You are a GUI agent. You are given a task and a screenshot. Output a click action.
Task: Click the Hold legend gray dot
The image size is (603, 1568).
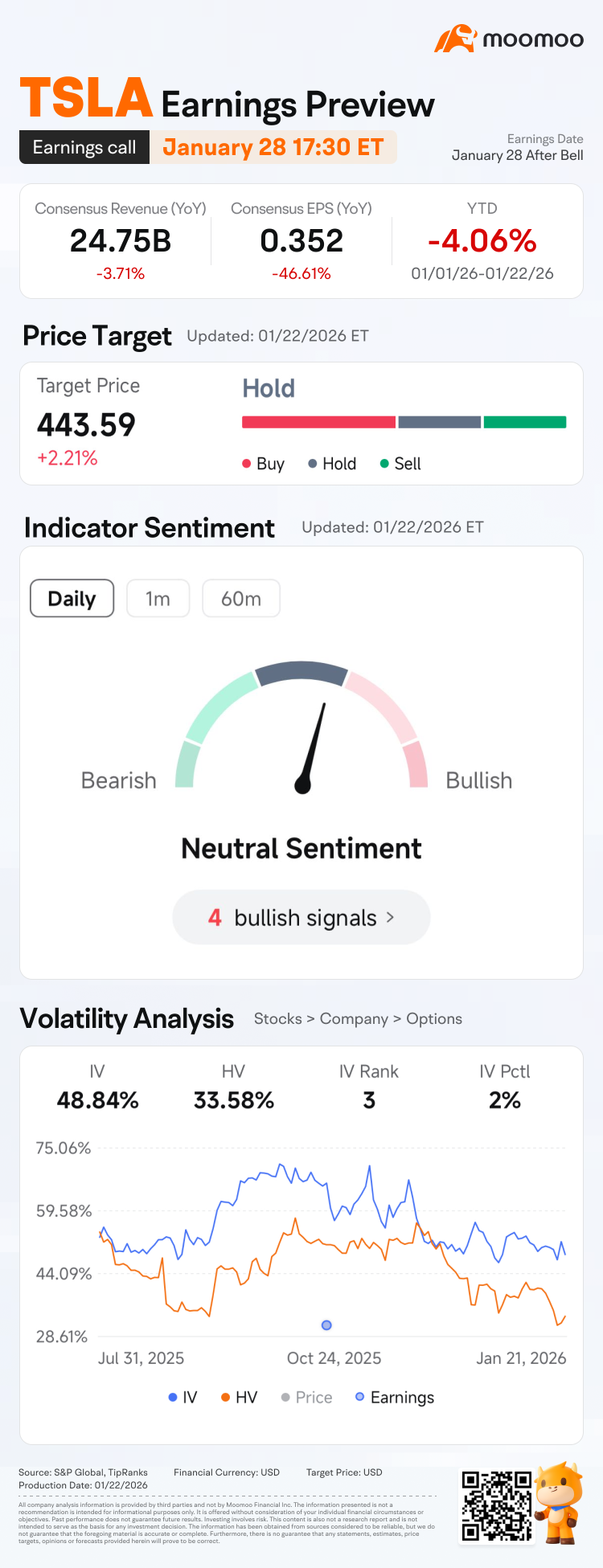coord(313,464)
